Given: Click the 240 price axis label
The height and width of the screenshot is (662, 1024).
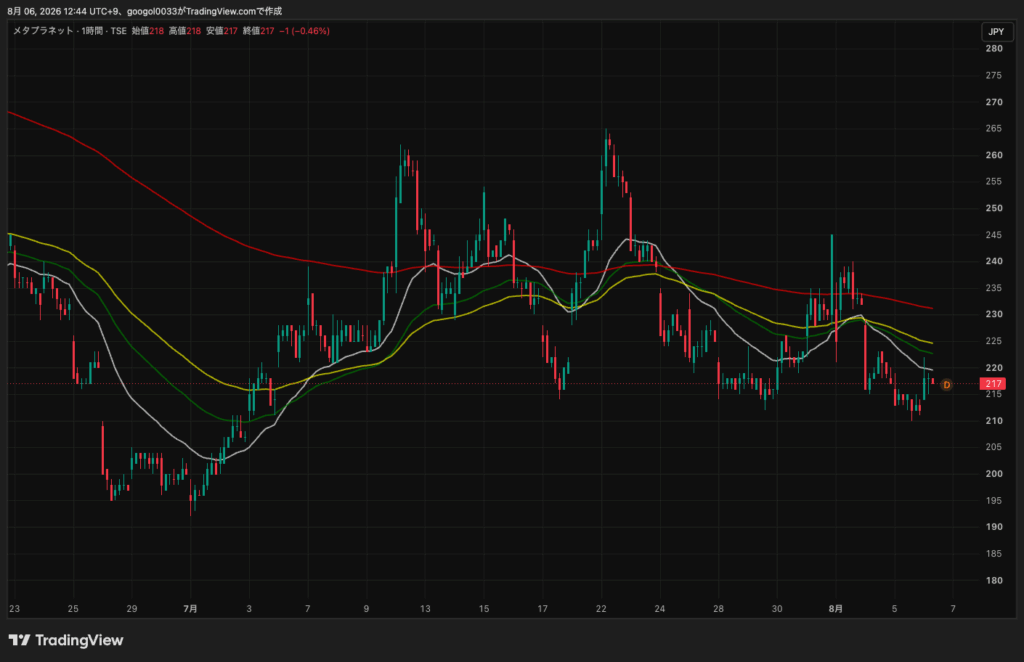Looking at the screenshot, I should (994, 261).
